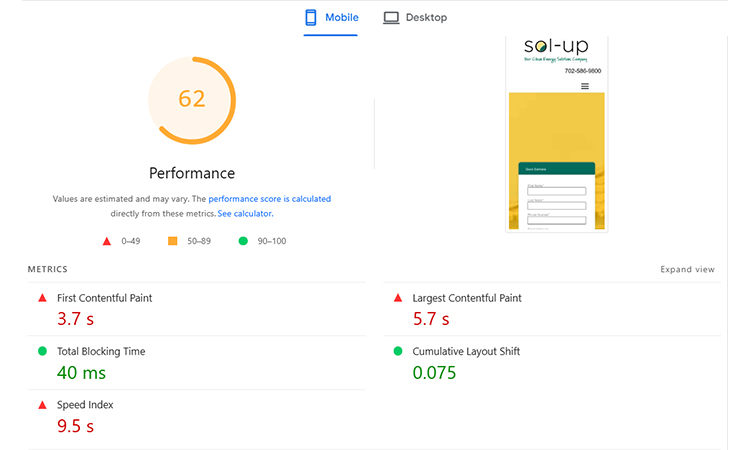Click the desktop laptop icon
Image resolution: width=750 pixels, height=450 pixels.
391,18
